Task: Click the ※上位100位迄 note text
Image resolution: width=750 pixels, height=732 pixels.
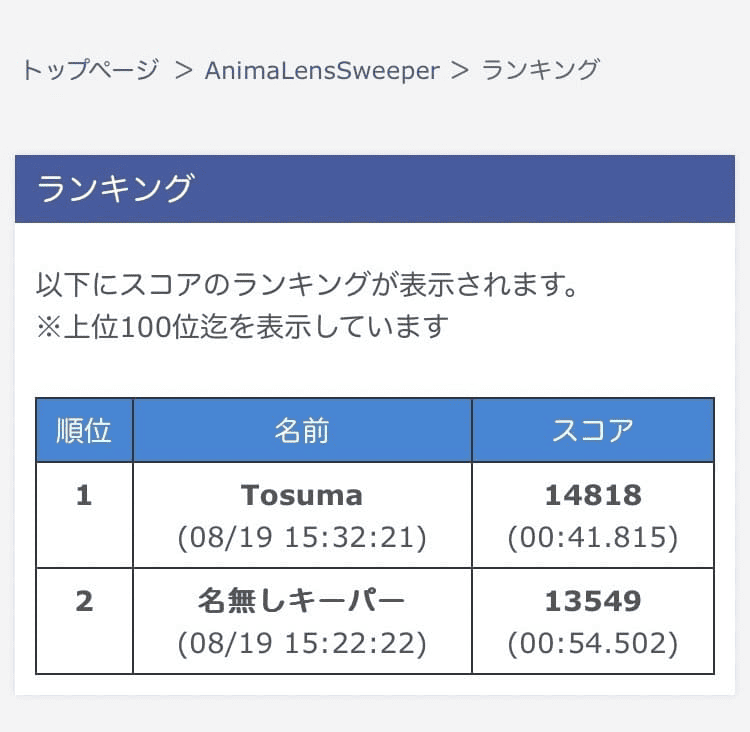Action: click(241, 327)
